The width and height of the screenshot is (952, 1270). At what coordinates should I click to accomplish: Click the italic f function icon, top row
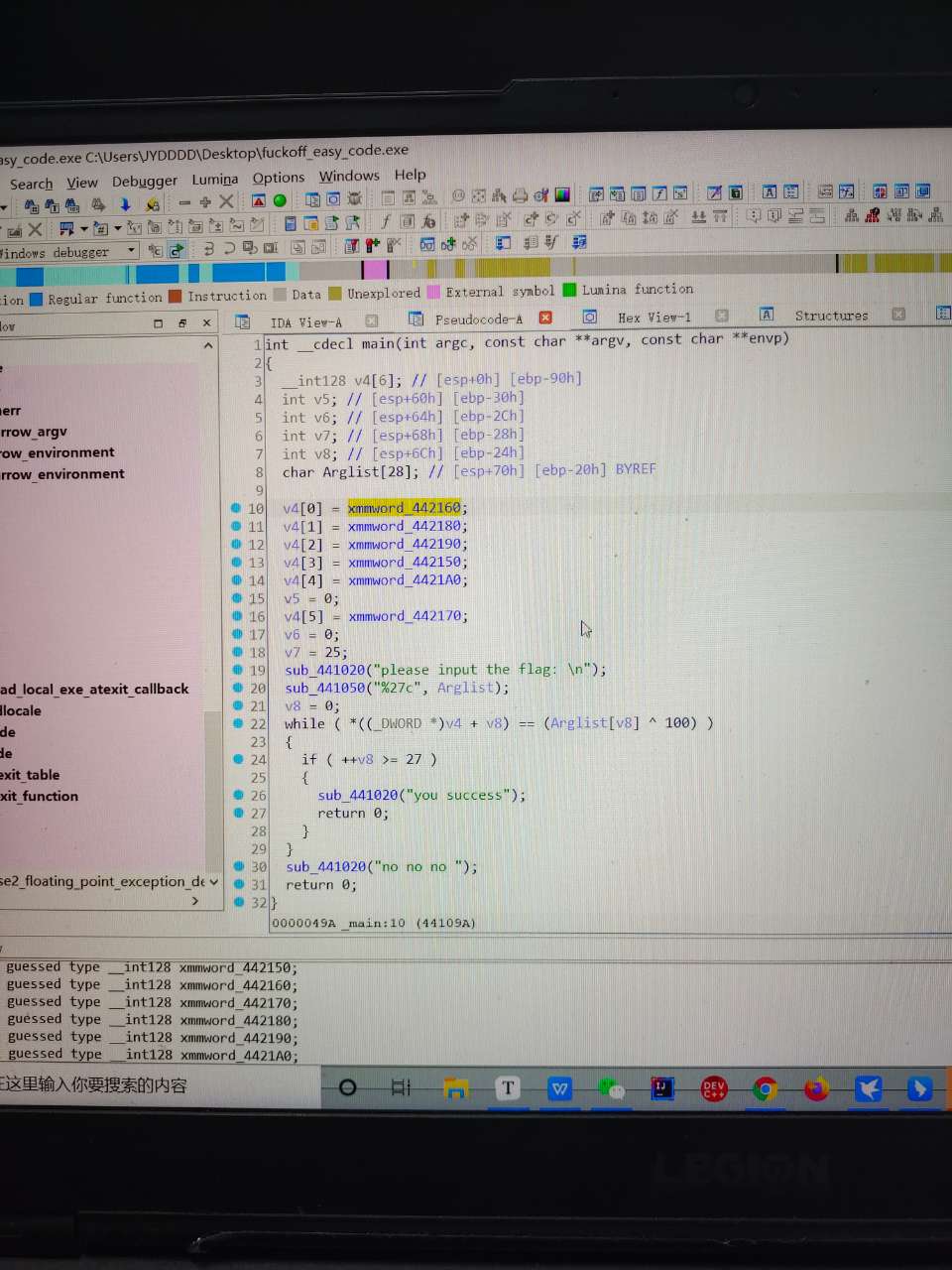[659, 194]
